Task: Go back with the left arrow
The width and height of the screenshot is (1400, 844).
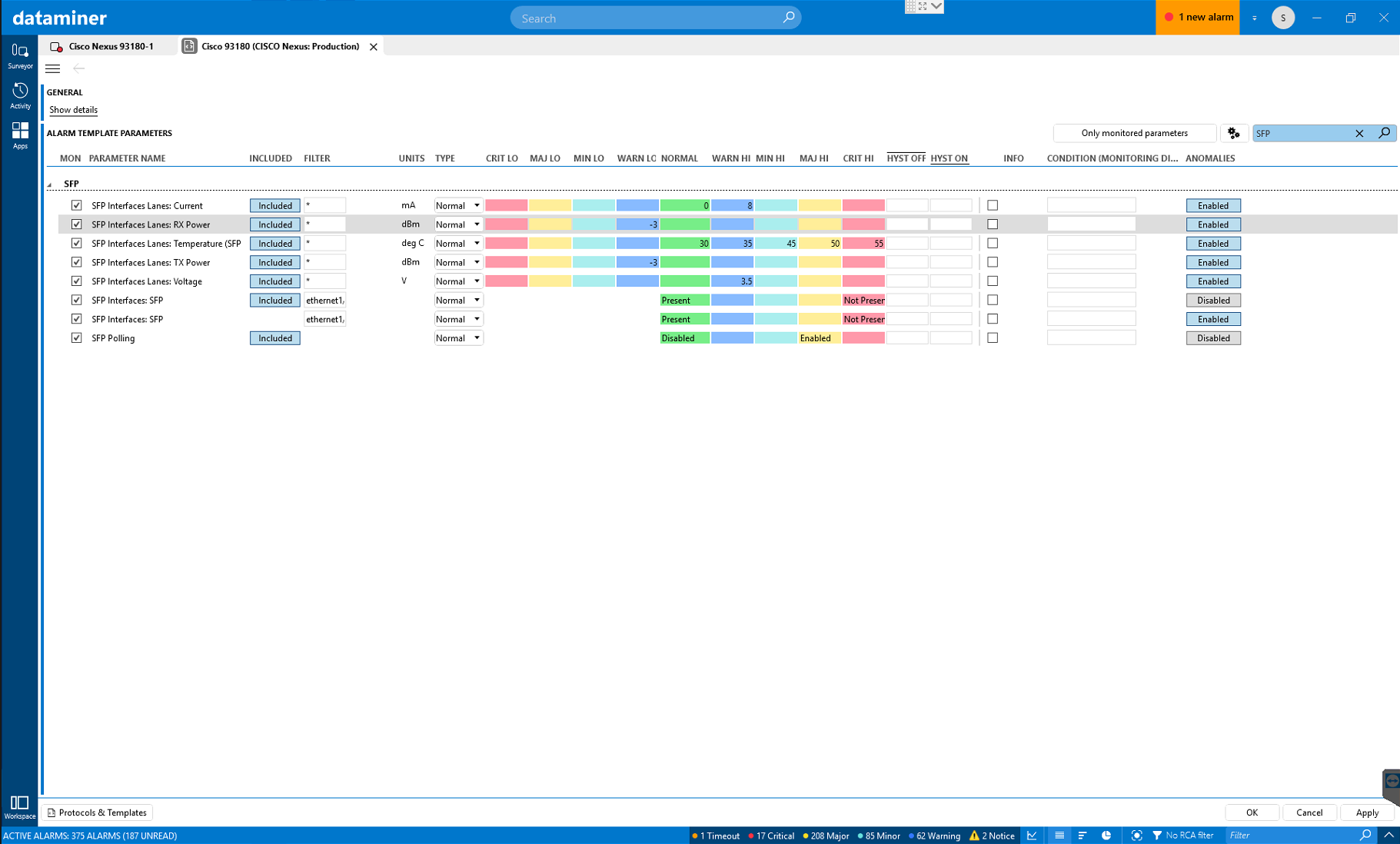Action: pyautogui.click(x=78, y=68)
